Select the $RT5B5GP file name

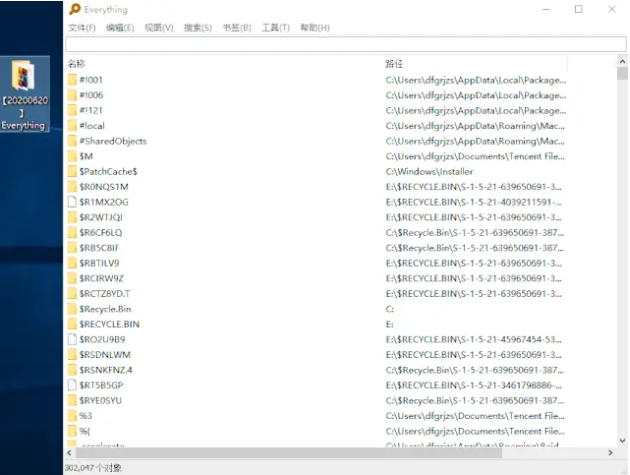coord(101,385)
